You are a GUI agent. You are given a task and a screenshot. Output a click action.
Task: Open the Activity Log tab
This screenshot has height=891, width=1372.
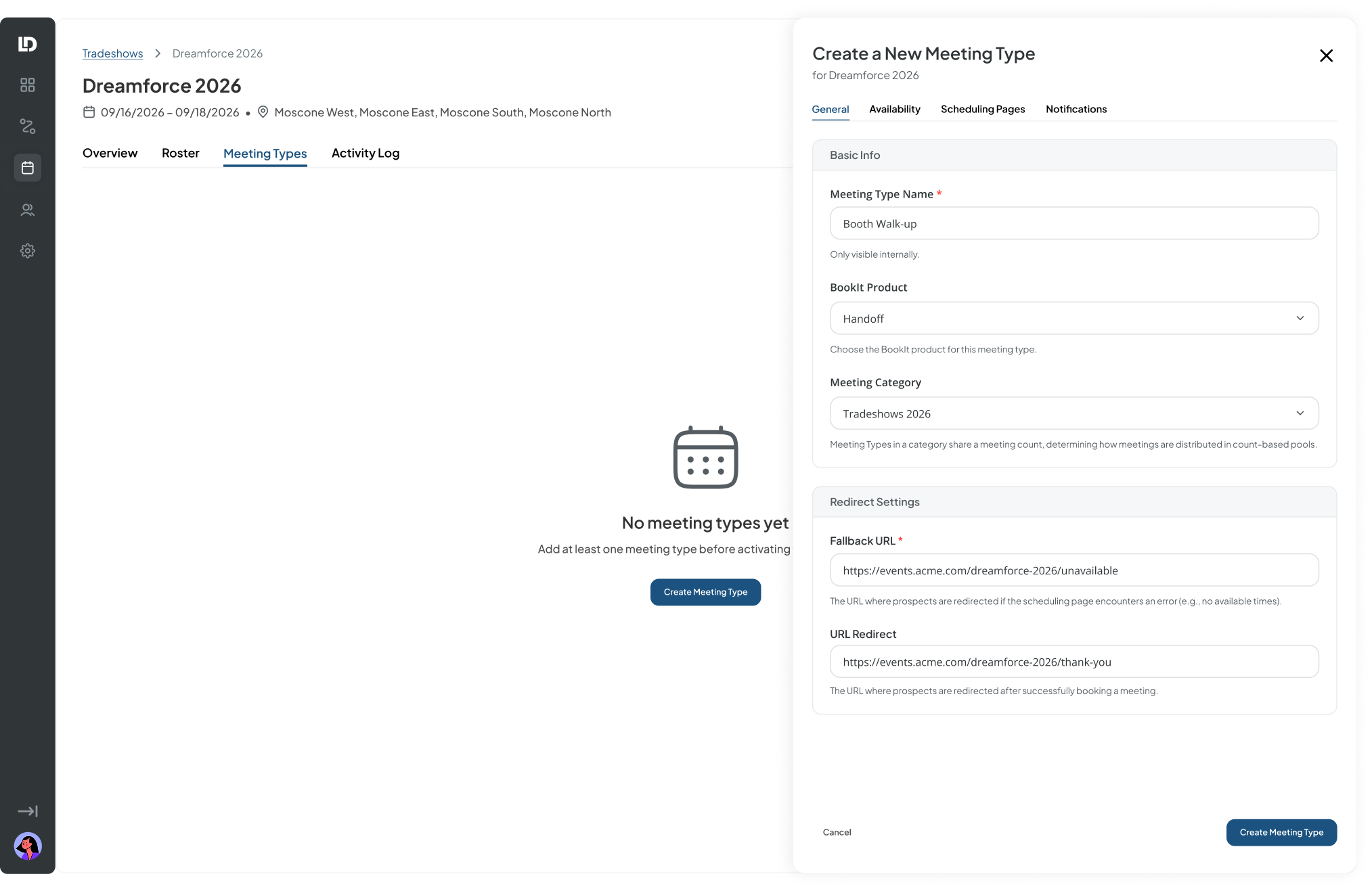pos(365,153)
